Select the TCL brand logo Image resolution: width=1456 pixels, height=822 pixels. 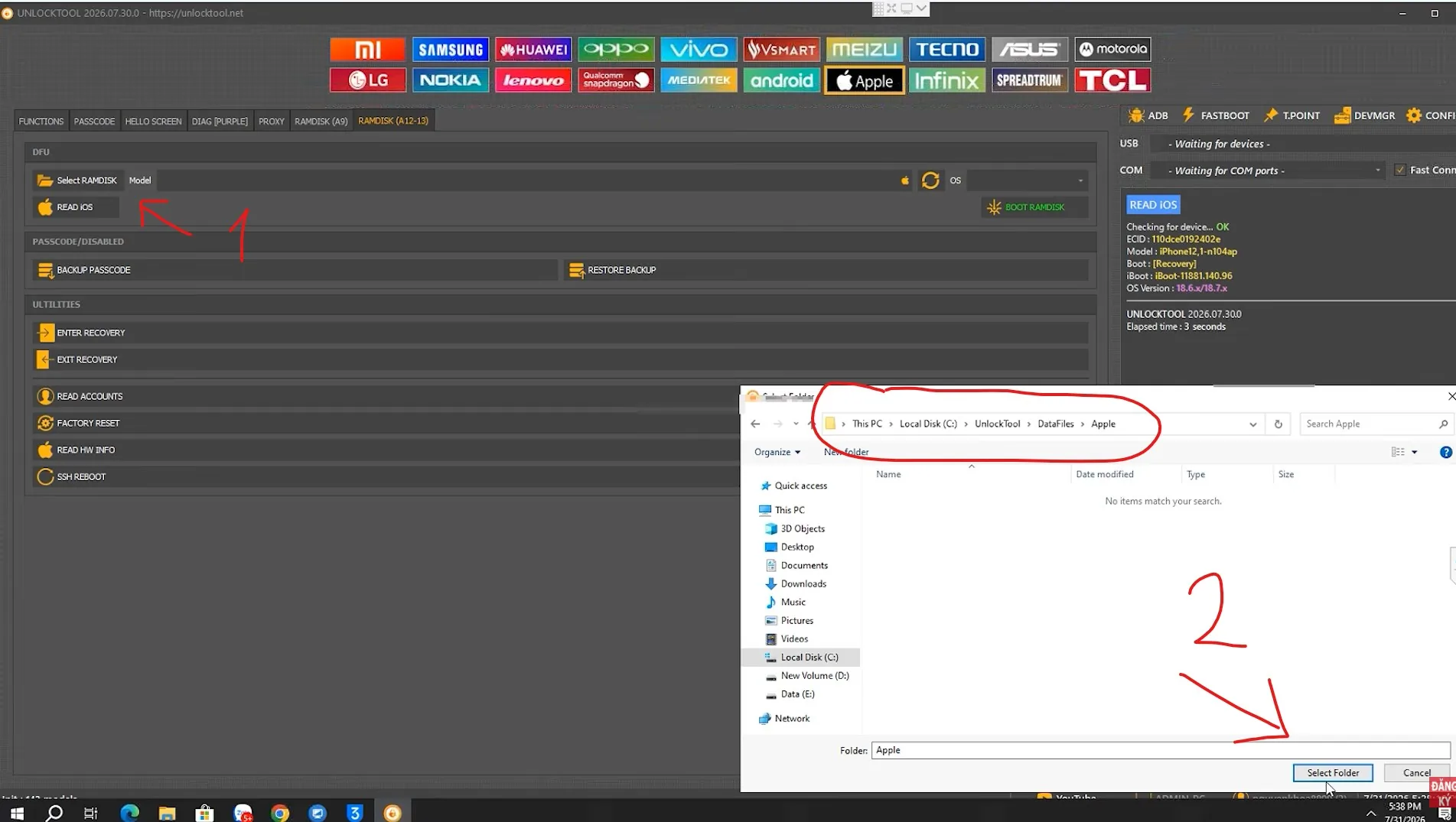pyautogui.click(x=1112, y=80)
